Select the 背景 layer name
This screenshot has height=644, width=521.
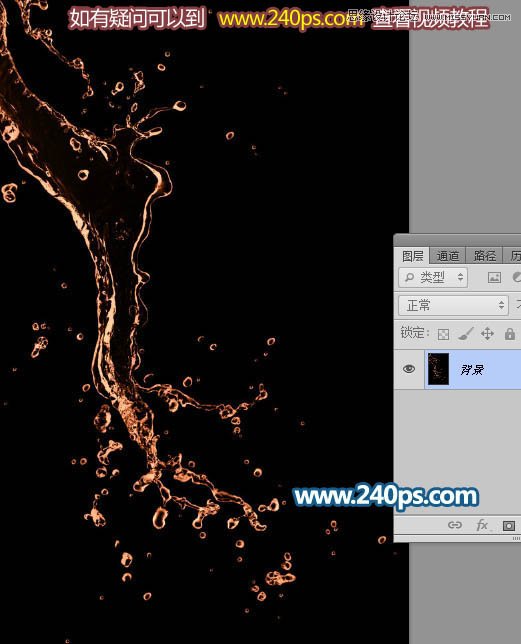point(471,370)
